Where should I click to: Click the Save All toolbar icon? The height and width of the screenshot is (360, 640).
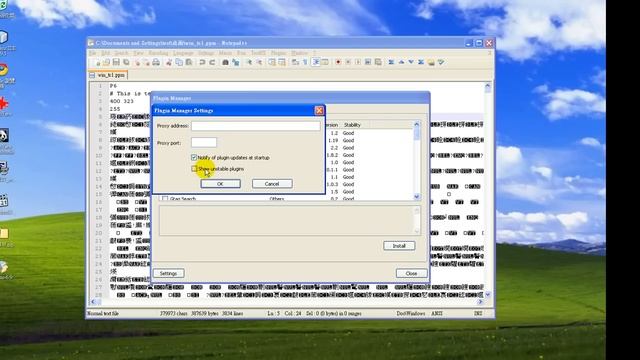(x=126, y=62)
